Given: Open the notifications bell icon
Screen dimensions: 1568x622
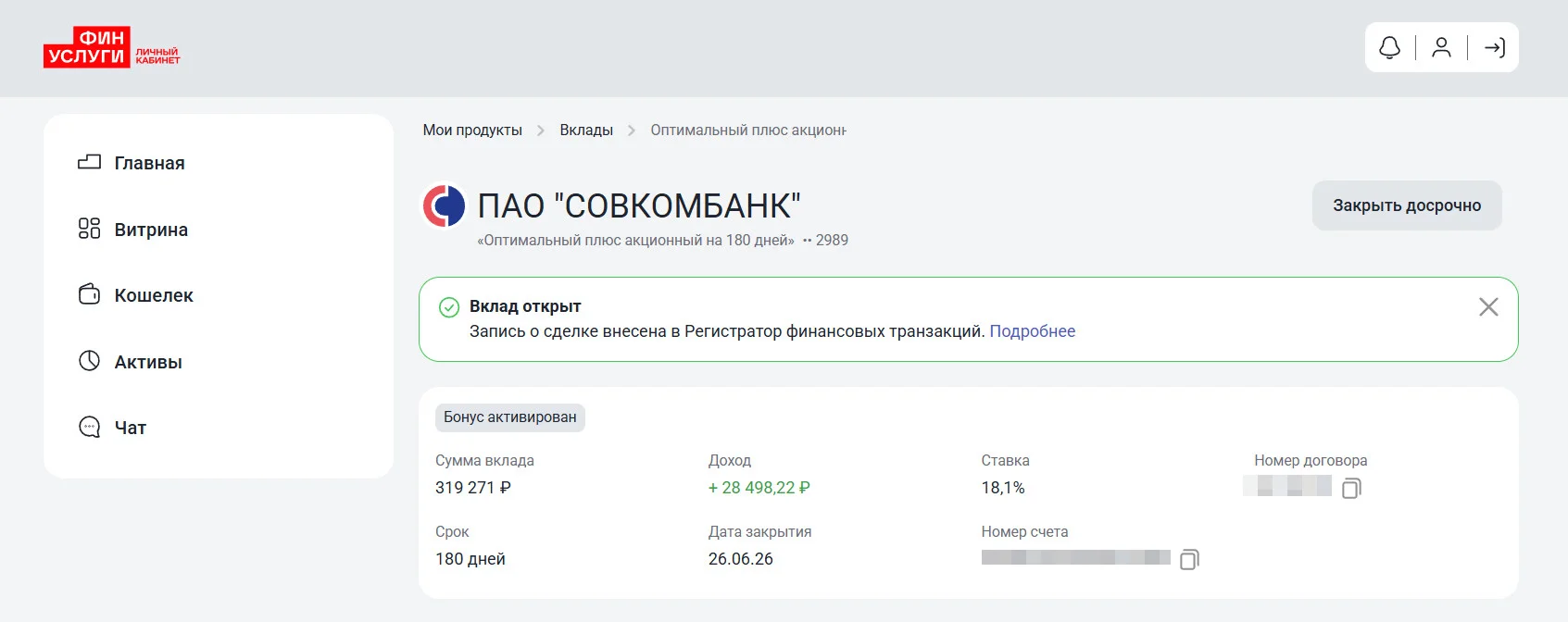Looking at the screenshot, I should pos(1389,48).
